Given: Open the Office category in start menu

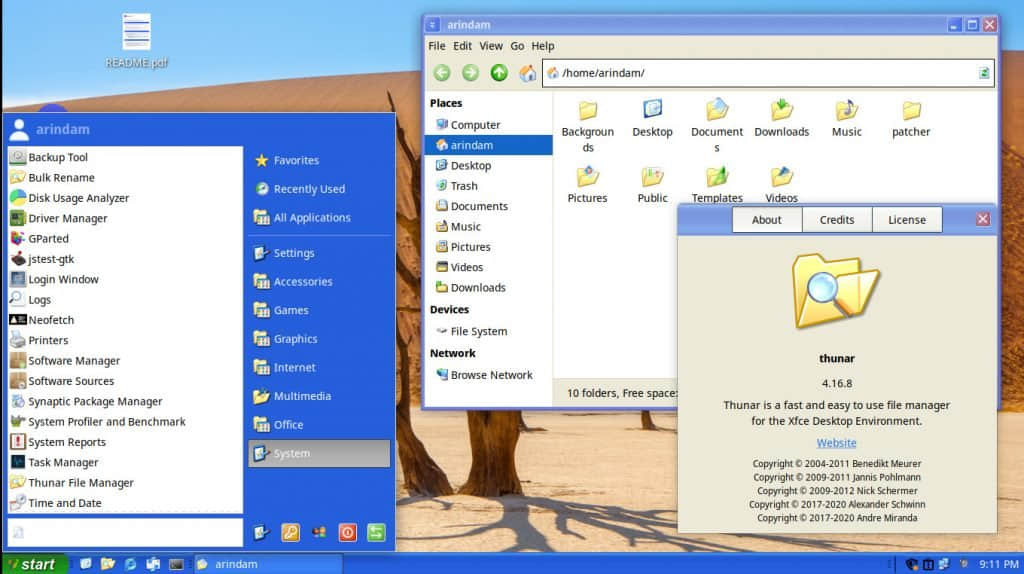Looking at the screenshot, I should pyautogui.click(x=319, y=424).
